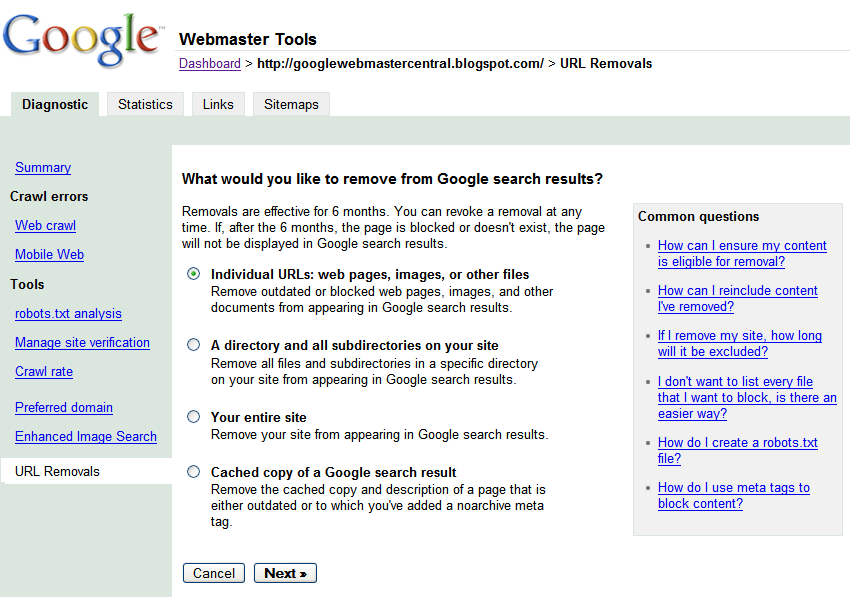Choose the directory and all subdirectories option
The width and height of the screenshot is (850, 597).
coord(194,345)
